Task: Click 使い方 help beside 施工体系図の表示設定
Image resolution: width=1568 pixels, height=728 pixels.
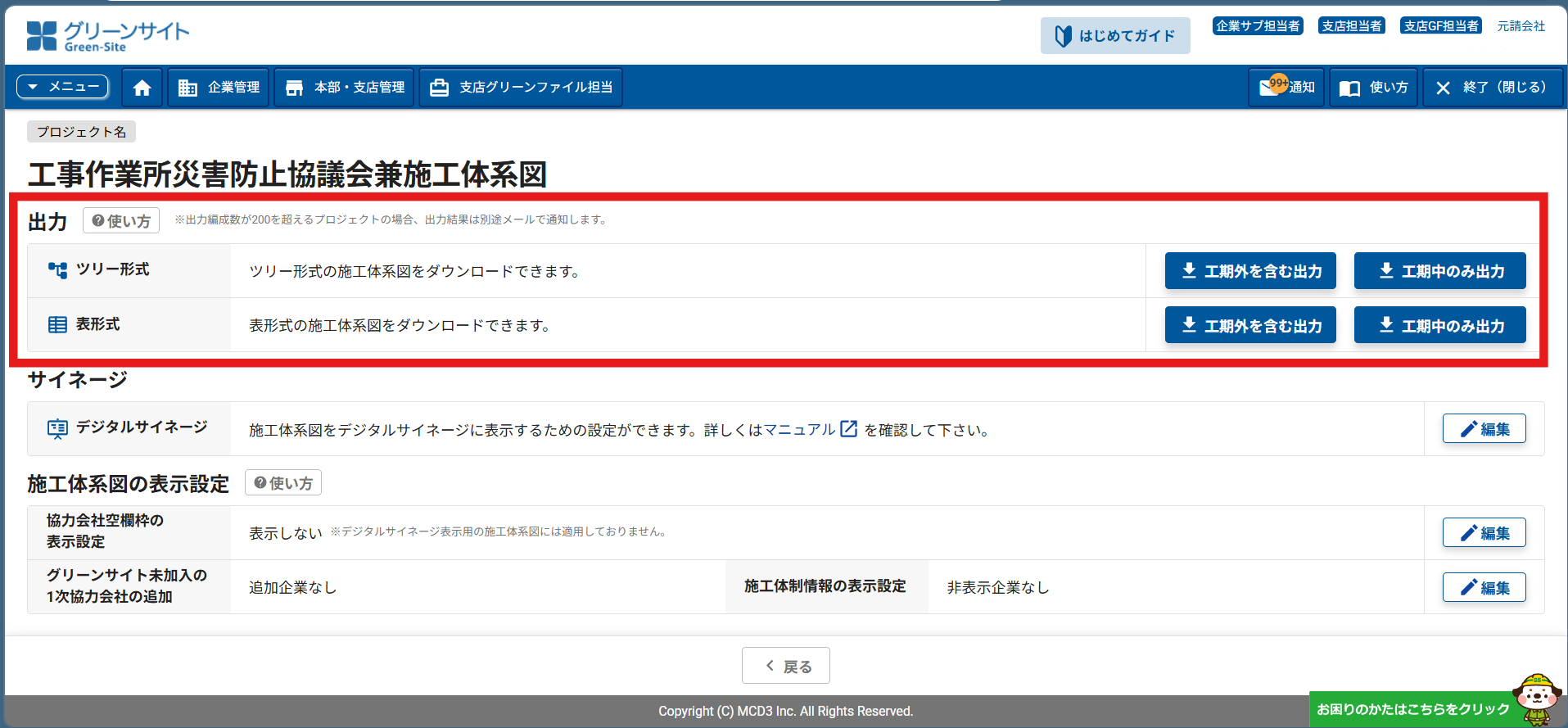Action: pos(283,483)
